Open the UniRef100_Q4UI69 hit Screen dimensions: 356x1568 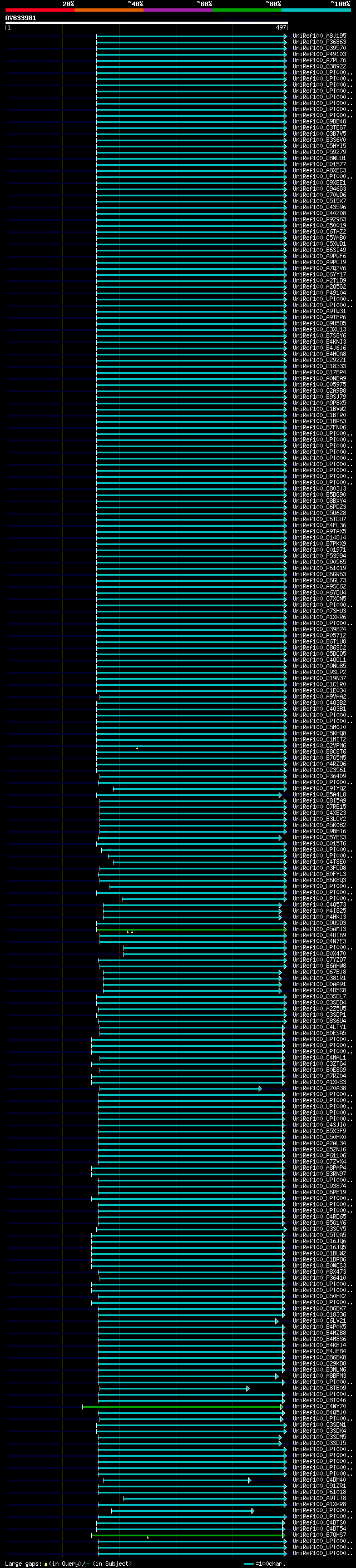click(319, 935)
